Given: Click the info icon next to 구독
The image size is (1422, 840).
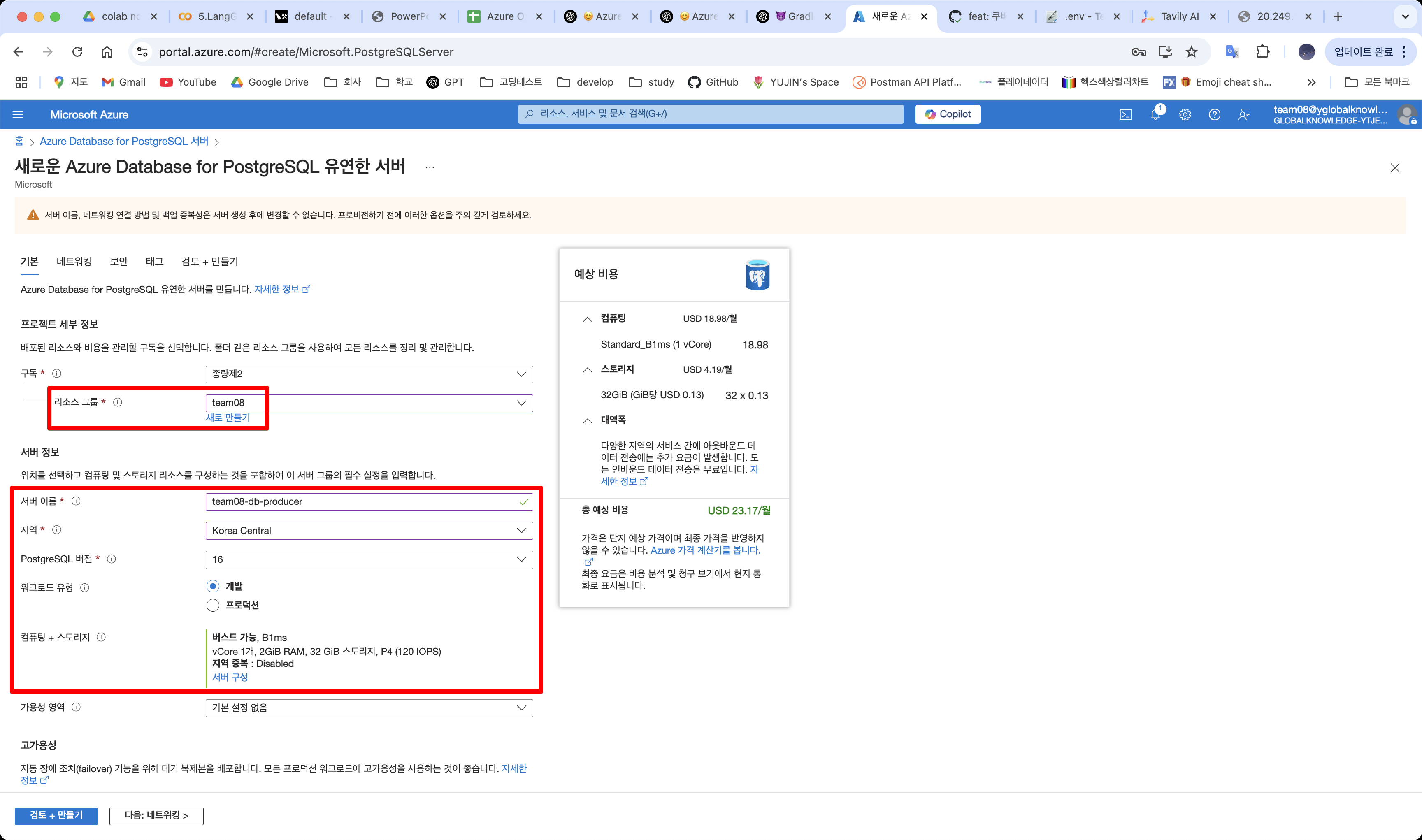Looking at the screenshot, I should 57,374.
